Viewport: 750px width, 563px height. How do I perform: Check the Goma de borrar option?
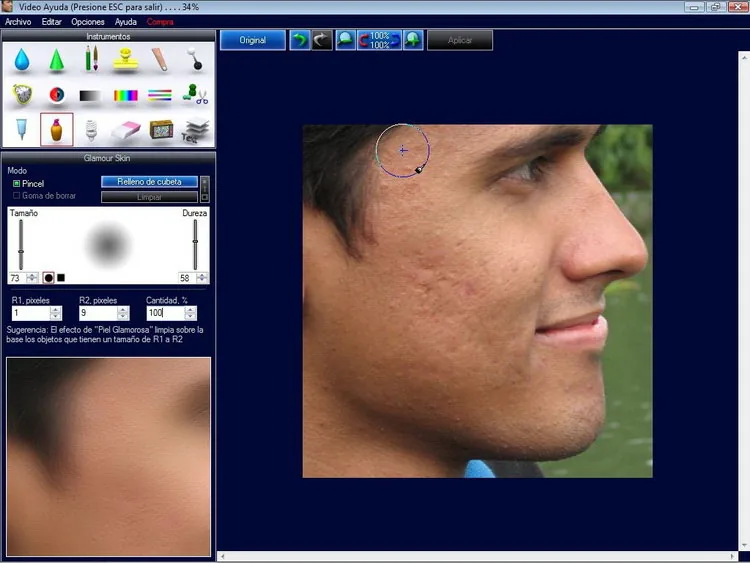point(16,195)
